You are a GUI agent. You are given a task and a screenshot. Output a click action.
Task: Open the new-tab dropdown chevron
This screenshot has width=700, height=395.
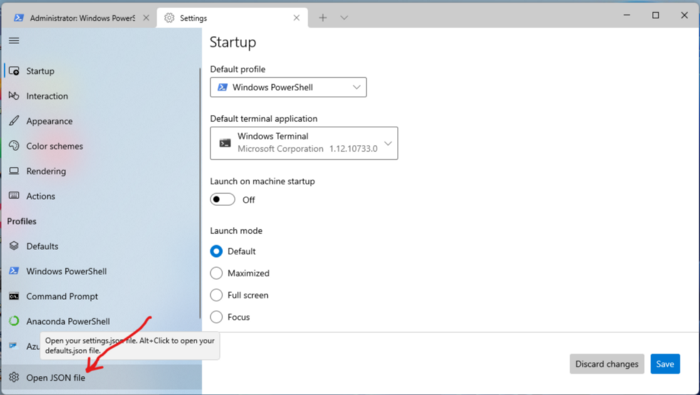[x=344, y=18]
